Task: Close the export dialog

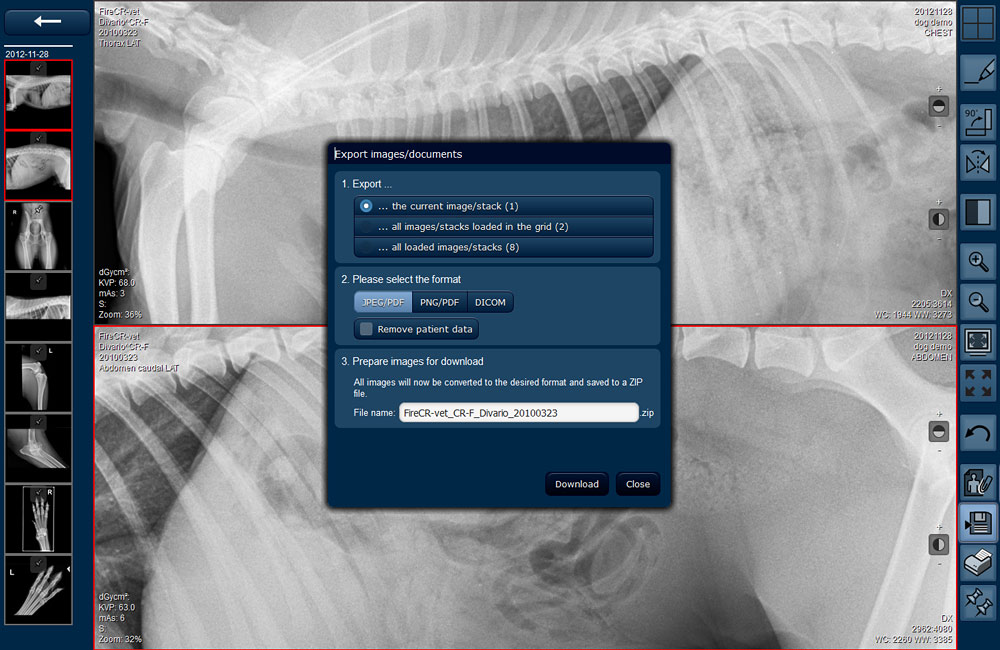Action: tap(638, 484)
